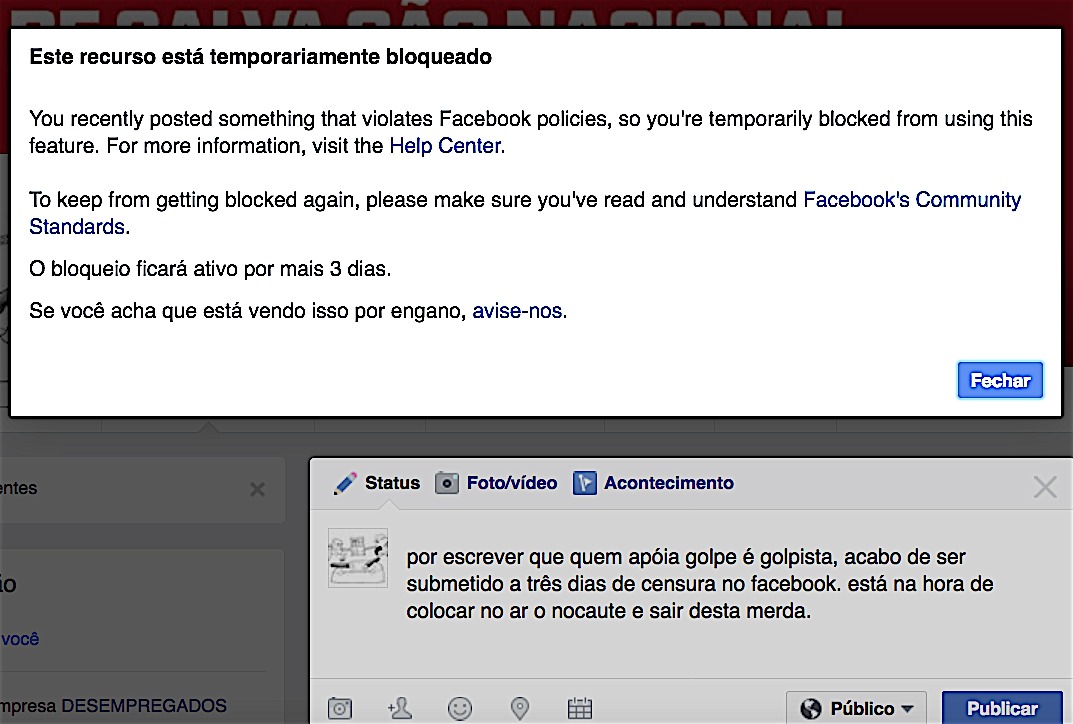Screen dimensions: 1073x724
Task: Click the flag icon beside Acontecimento
Action: (585, 483)
